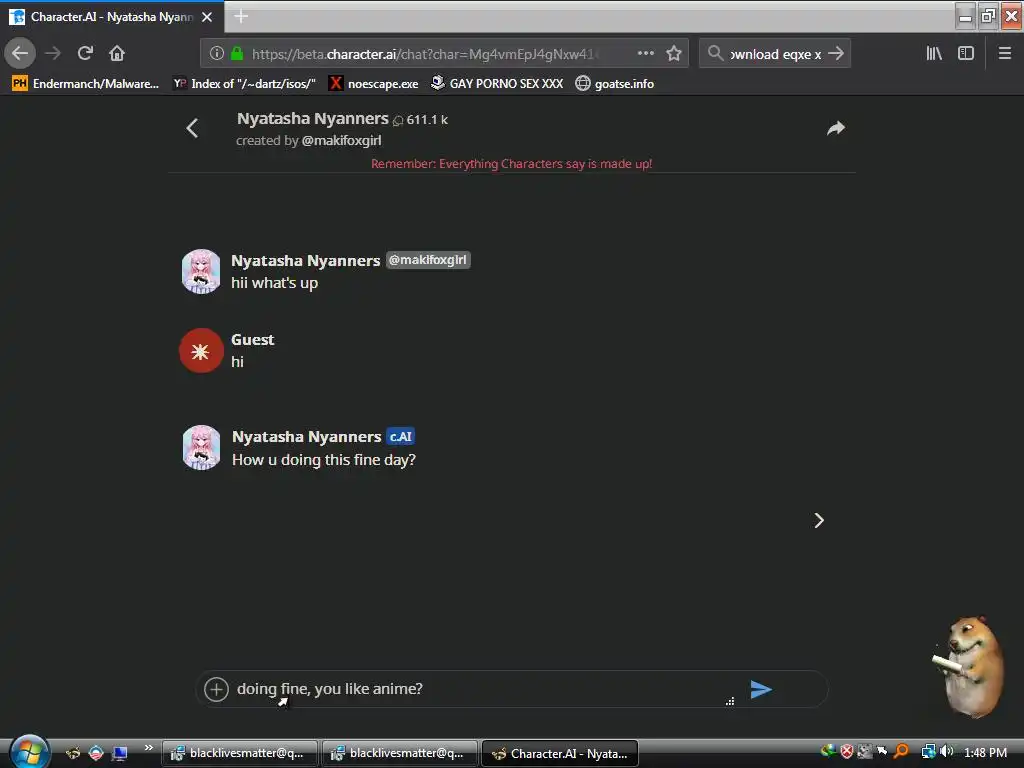Focus the browser search box

(775, 54)
